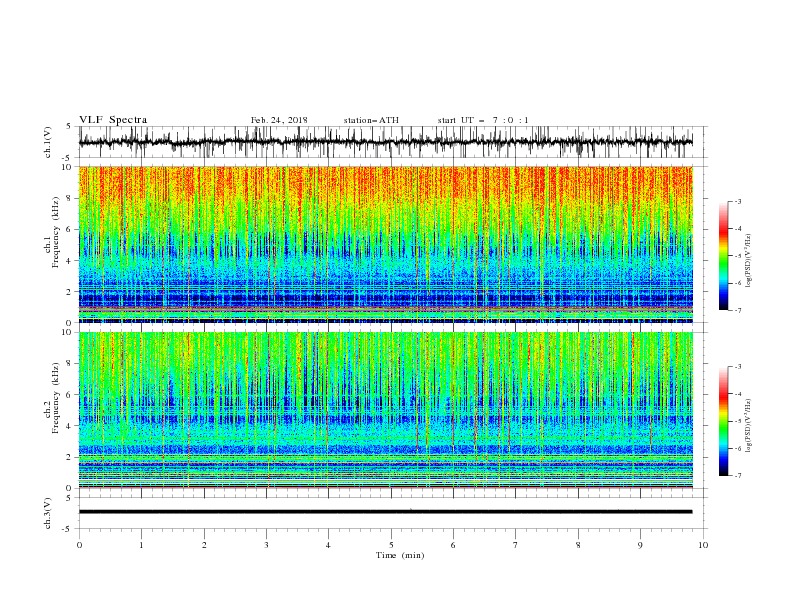Screen dimensions: 792x612
Task: Select the date 'Feb. 24, 2018'
Action: (x=279, y=120)
